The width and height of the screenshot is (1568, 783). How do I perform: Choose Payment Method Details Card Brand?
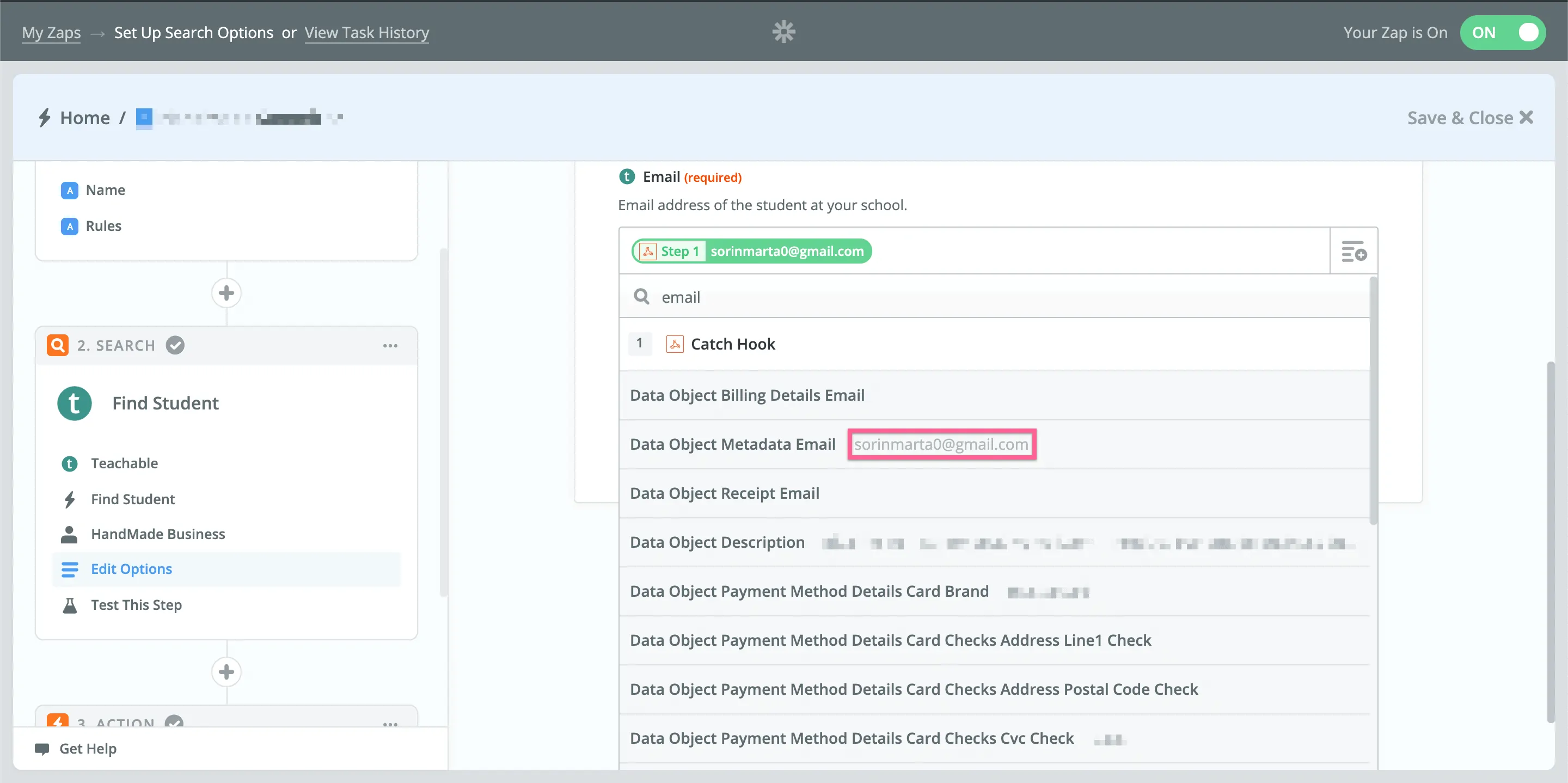[994, 591]
